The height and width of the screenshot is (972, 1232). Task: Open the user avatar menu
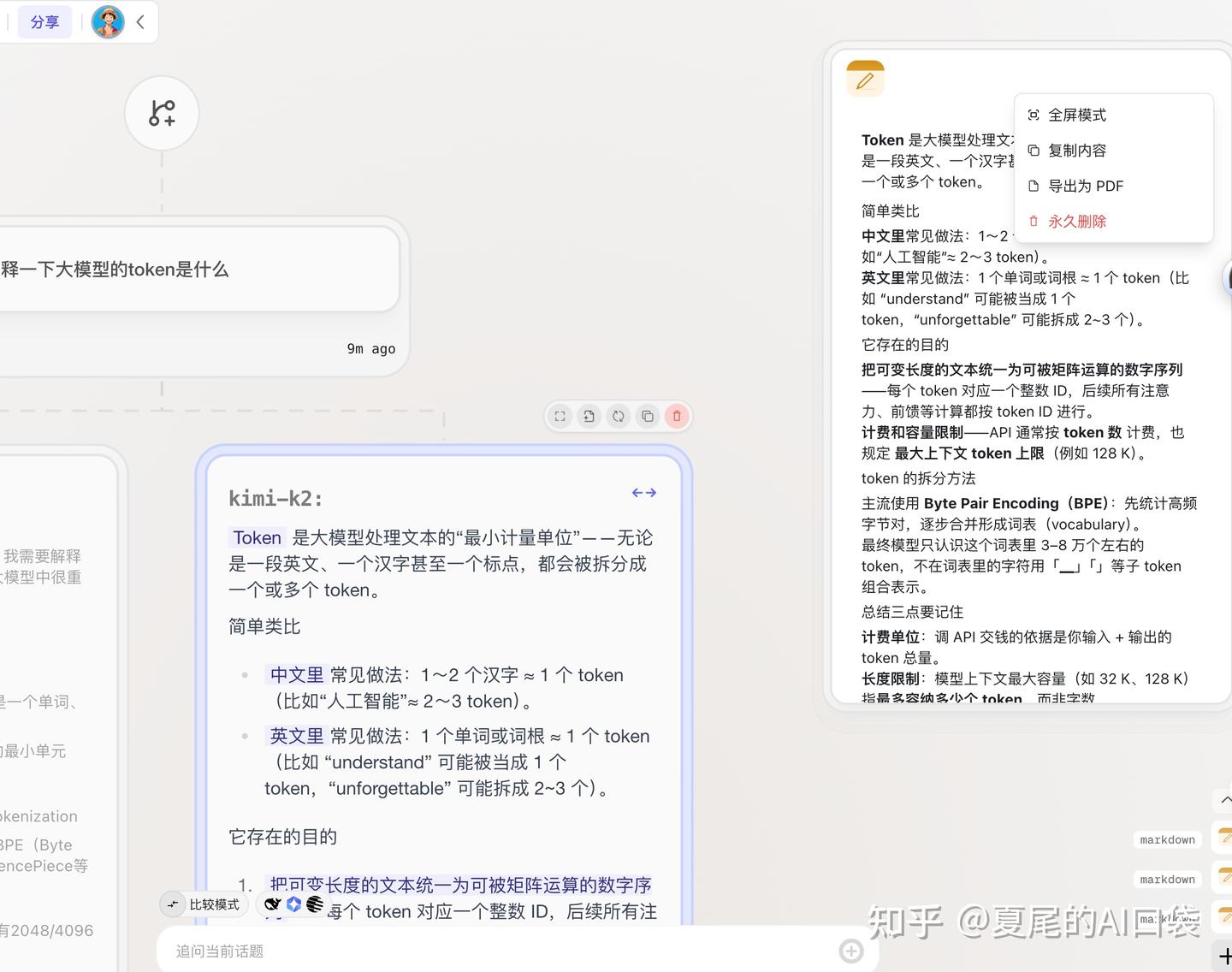click(x=108, y=21)
